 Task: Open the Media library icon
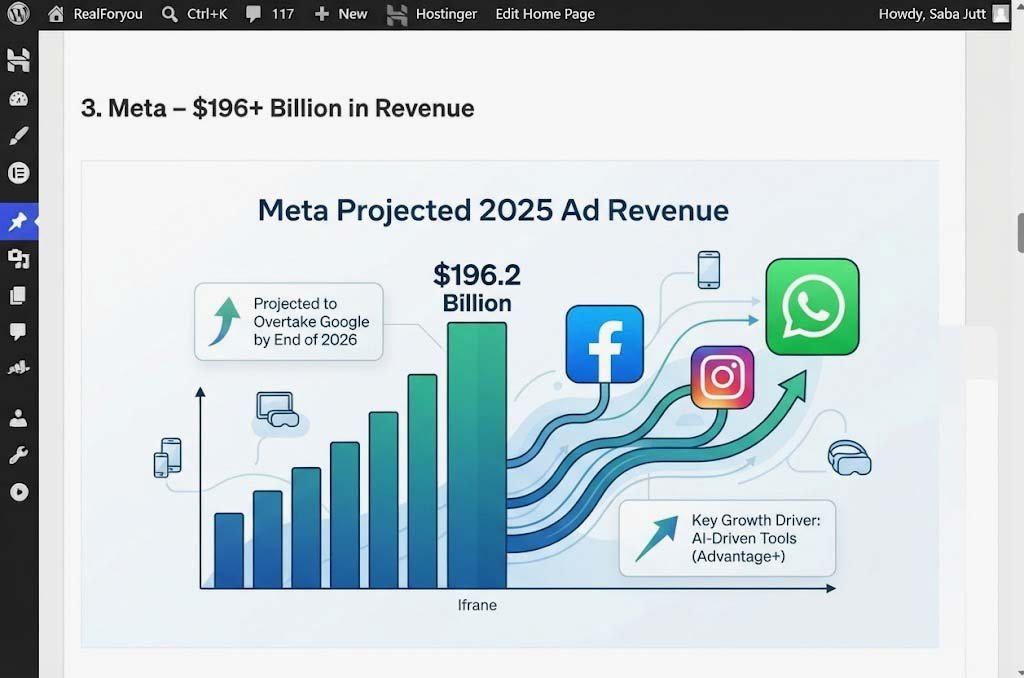pos(18,259)
